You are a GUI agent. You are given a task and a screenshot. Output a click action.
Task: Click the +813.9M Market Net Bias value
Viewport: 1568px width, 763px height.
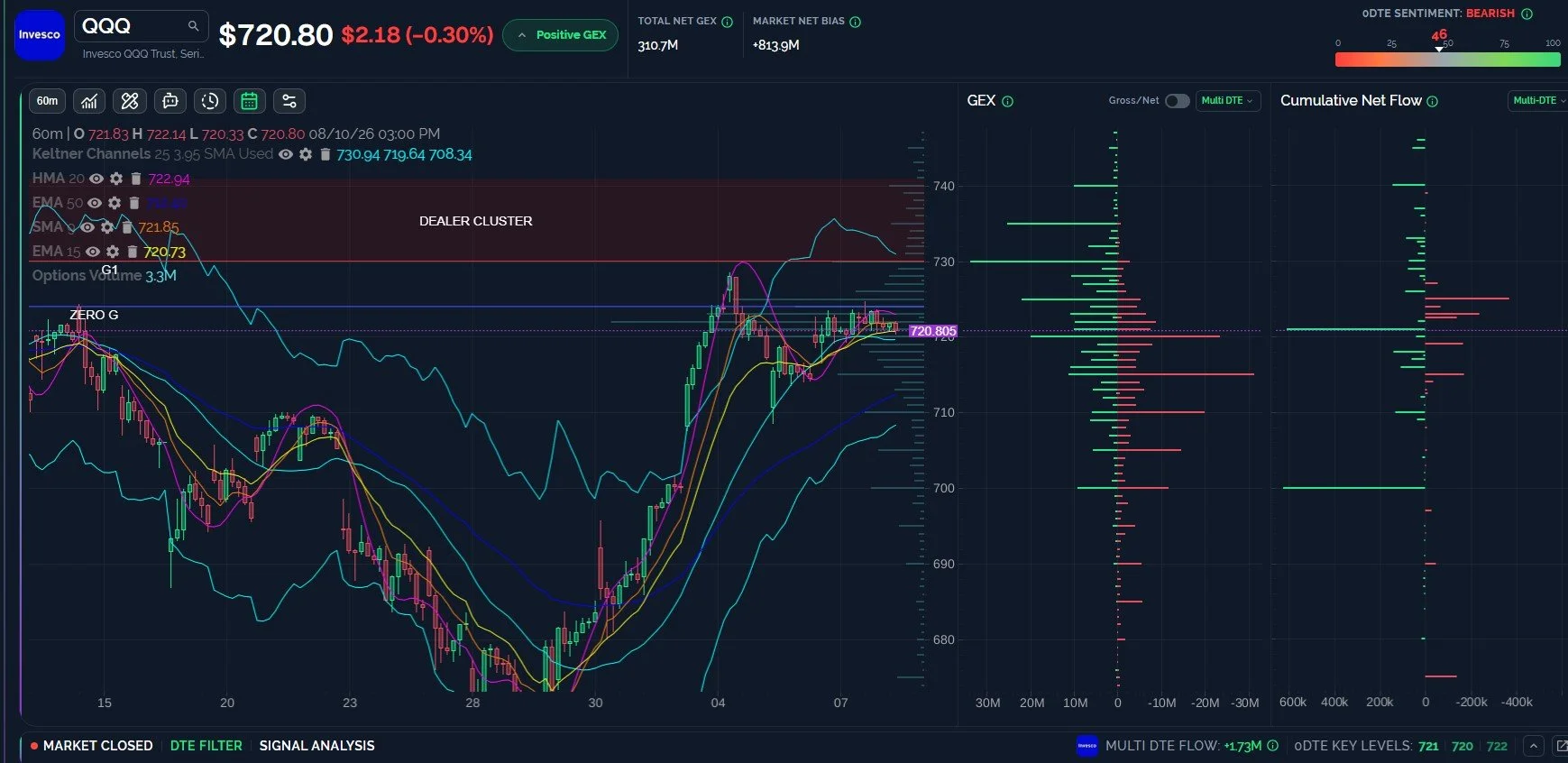pos(776,45)
